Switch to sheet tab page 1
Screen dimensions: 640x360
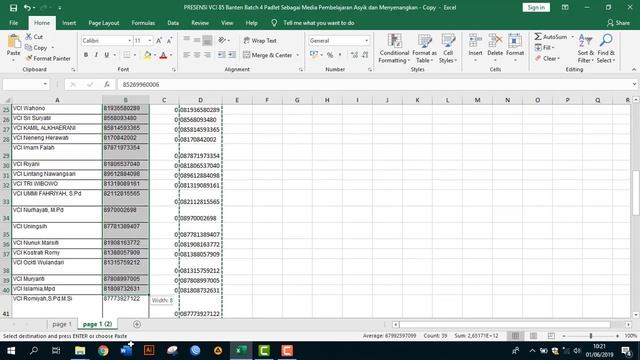coord(62,324)
